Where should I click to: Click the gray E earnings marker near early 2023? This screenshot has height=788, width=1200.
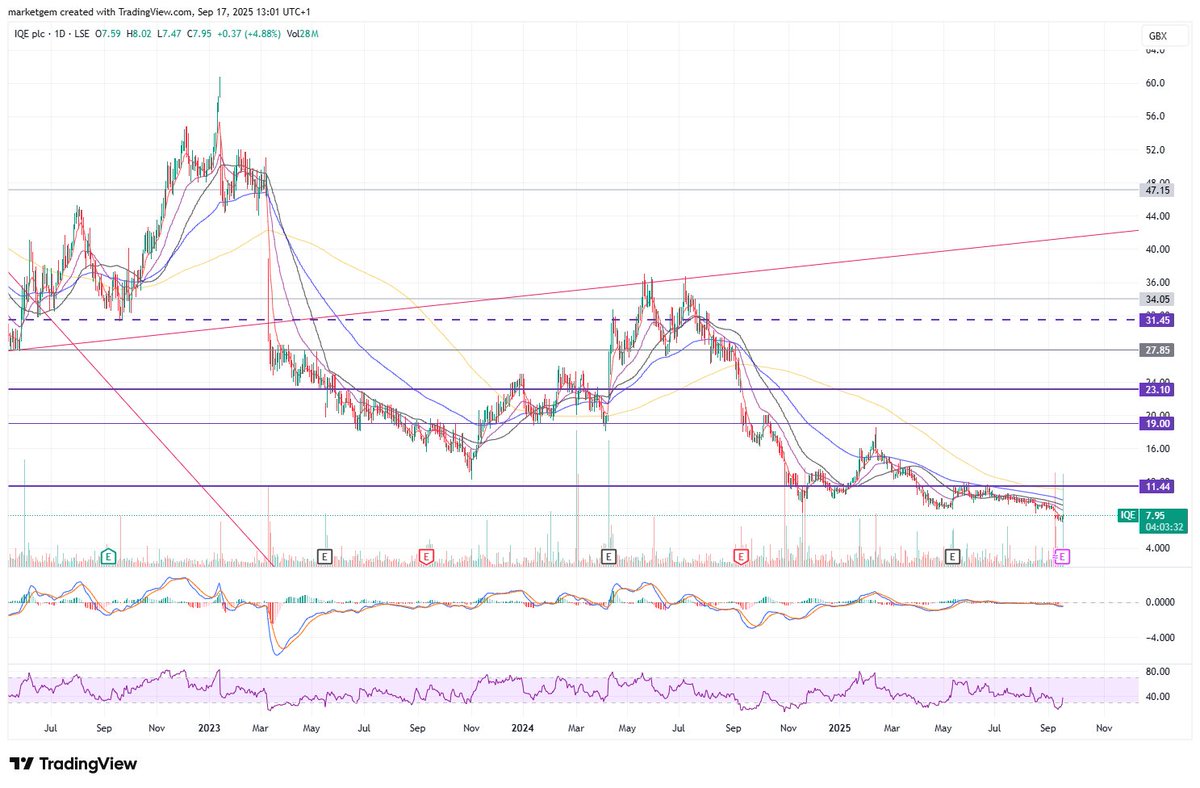[x=325, y=556]
